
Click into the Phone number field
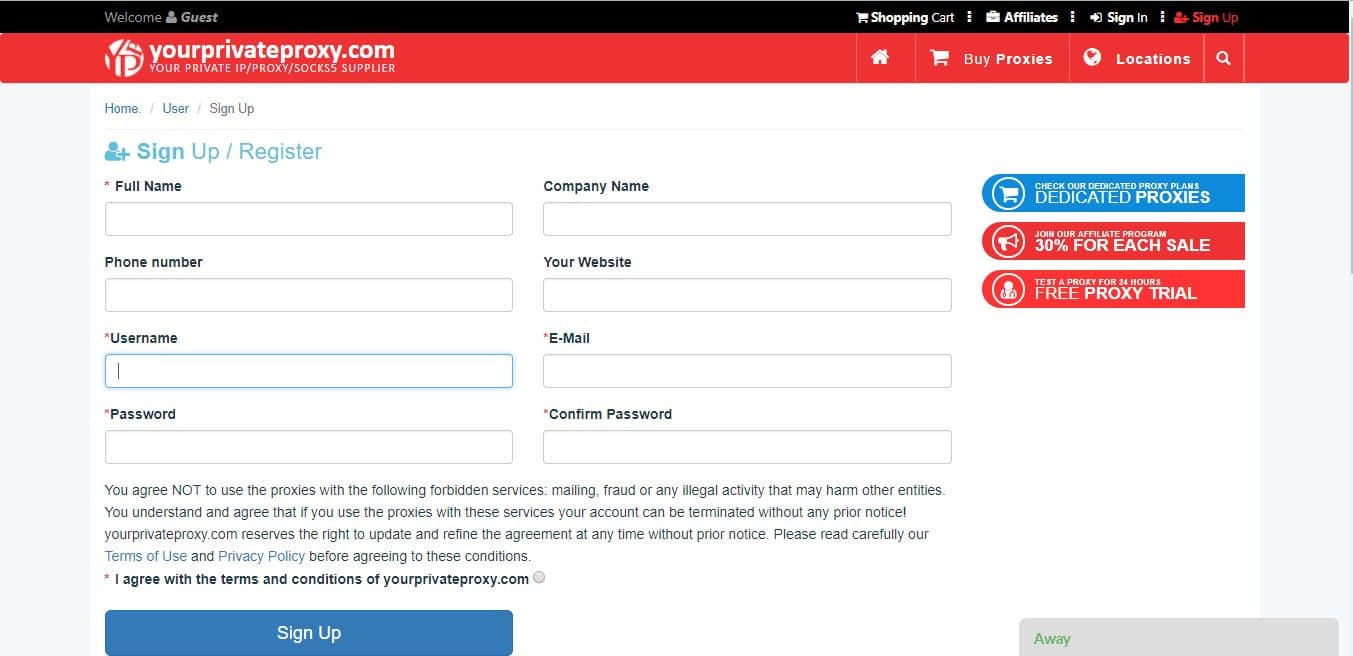309,295
